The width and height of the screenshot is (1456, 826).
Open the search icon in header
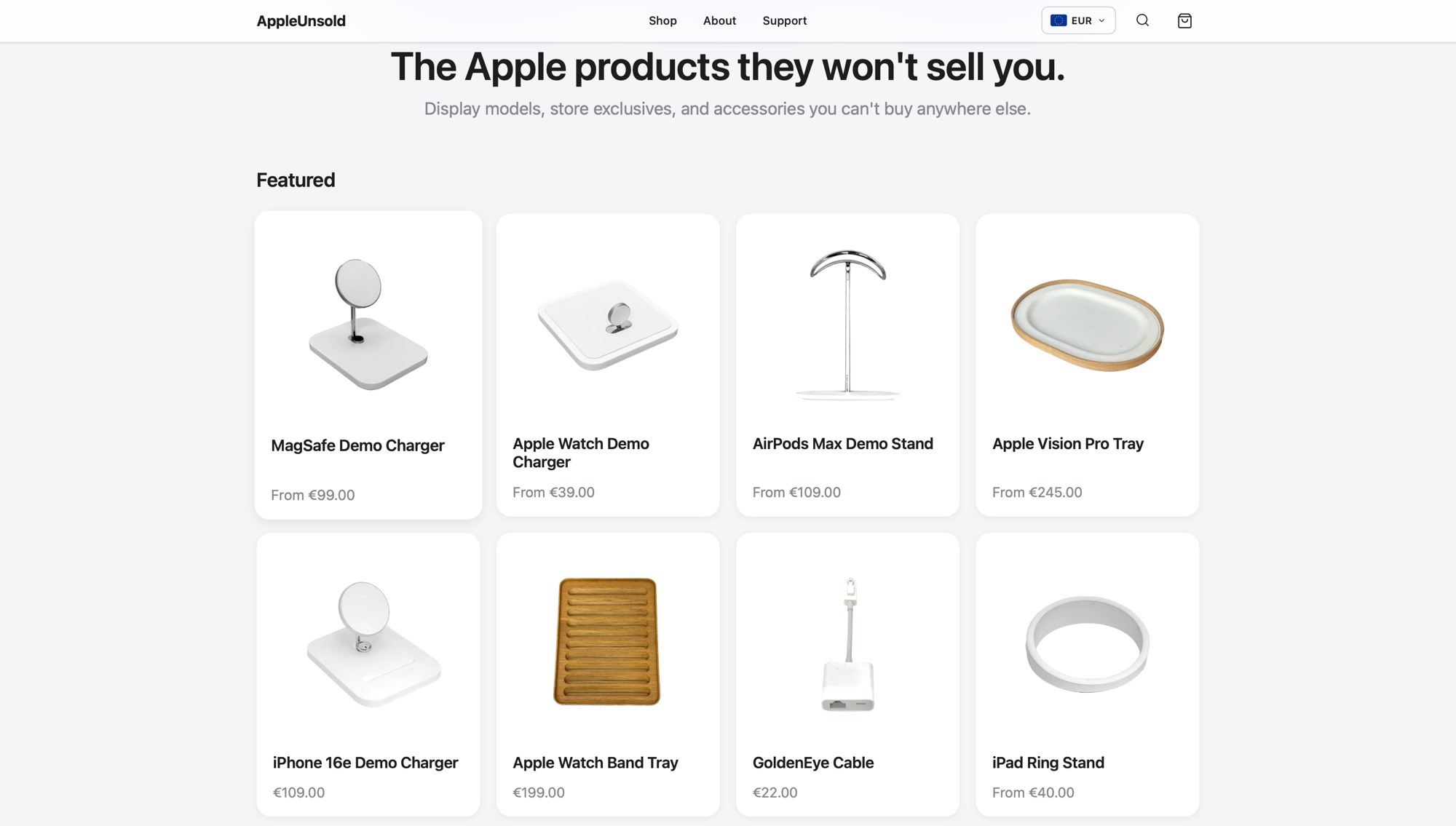[x=1142, y=20]
